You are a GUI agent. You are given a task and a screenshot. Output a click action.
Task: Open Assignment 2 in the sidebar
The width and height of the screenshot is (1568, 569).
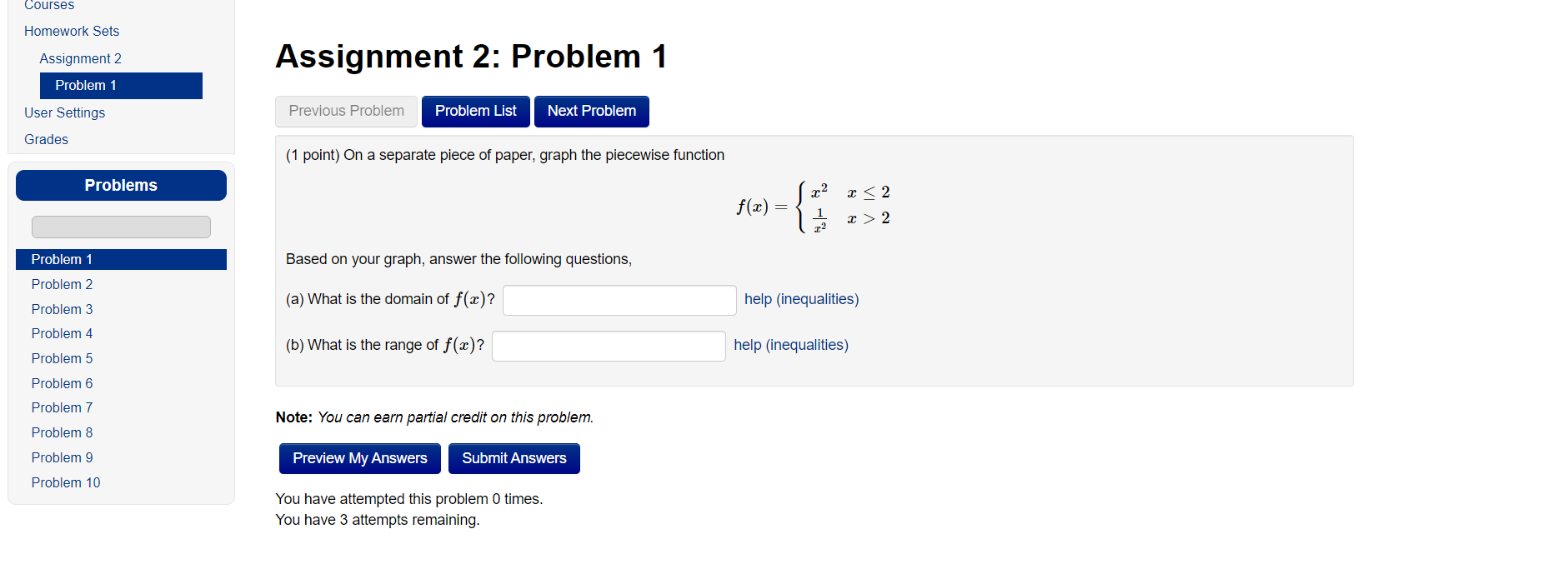coord(80,58)
